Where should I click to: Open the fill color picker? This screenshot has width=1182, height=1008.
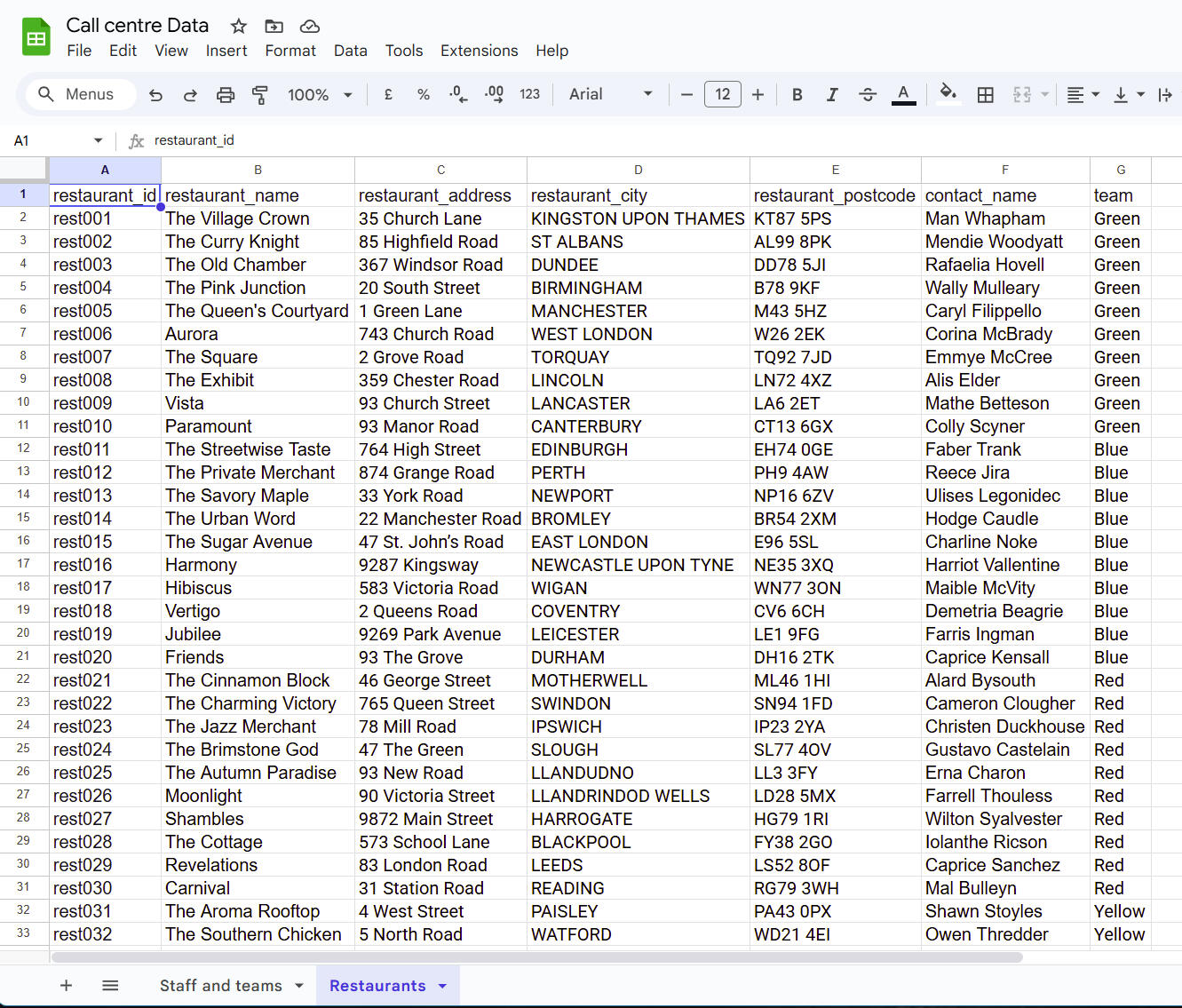(x=948, y=94)
